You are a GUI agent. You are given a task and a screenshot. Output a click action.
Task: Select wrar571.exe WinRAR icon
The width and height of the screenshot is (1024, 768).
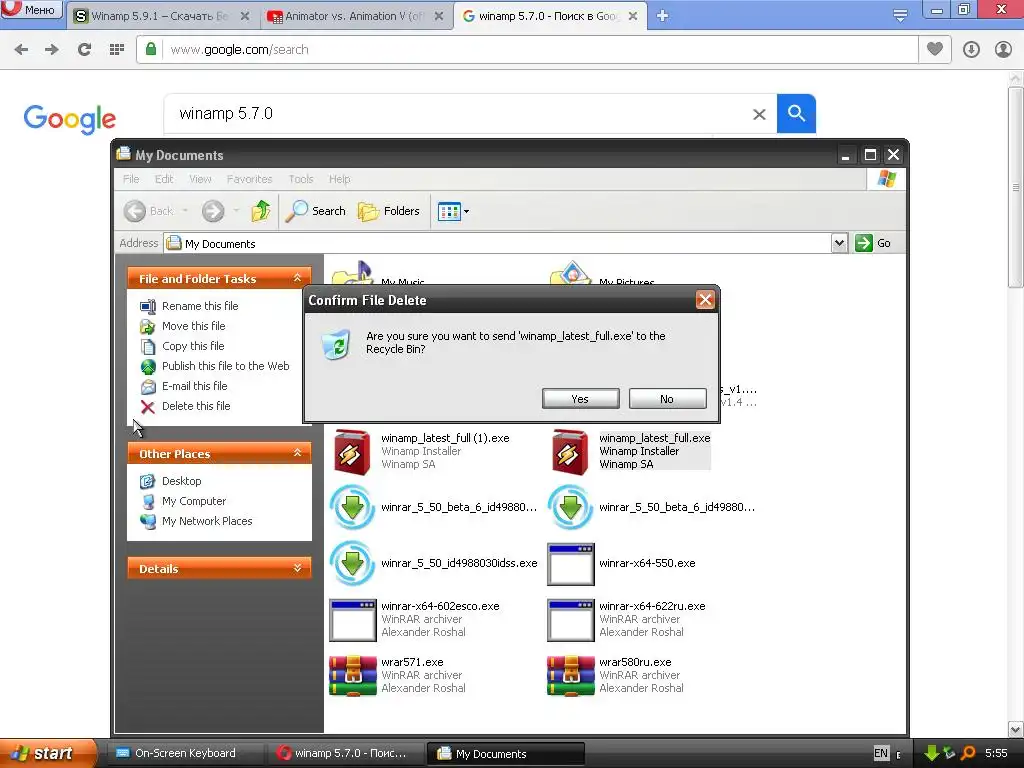353,675
